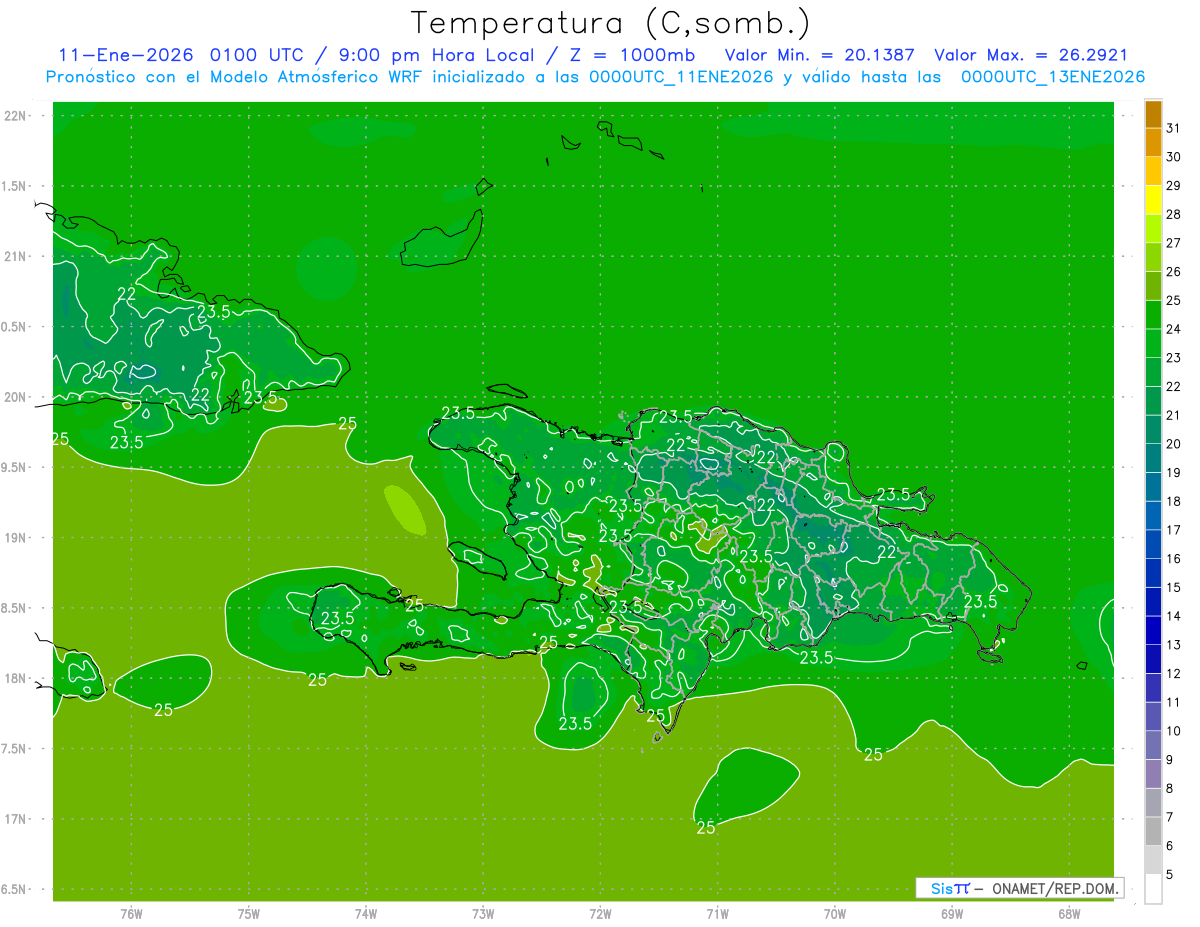This screenshot has width=1200, height=927.
Task: Click color scale label 29
Action: point(1173,186)
